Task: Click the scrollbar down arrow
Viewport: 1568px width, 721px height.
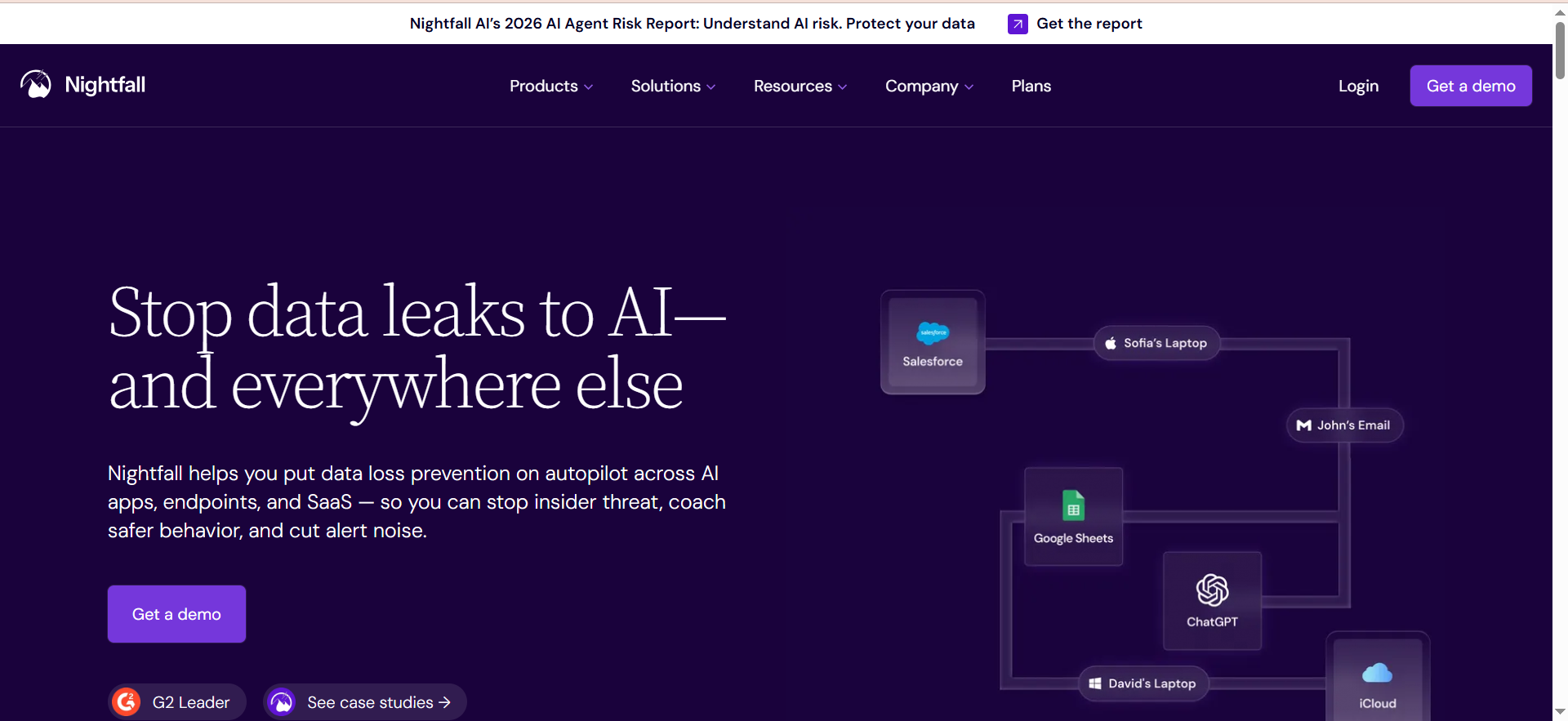Action: pos(1560,713)
